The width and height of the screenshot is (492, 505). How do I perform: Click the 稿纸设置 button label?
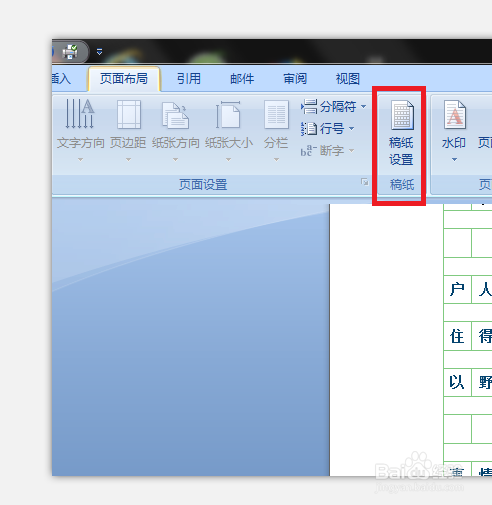(401, 151)
